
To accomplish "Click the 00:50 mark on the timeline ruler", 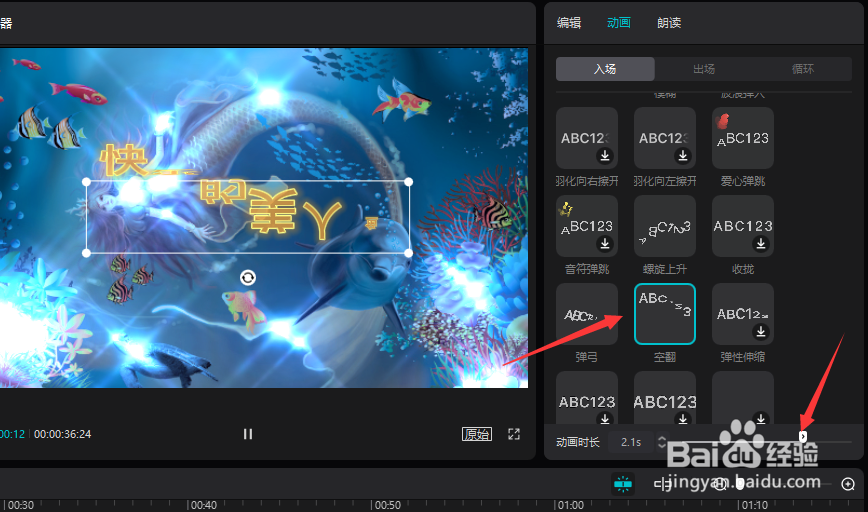I will click(x=388, y=505).
